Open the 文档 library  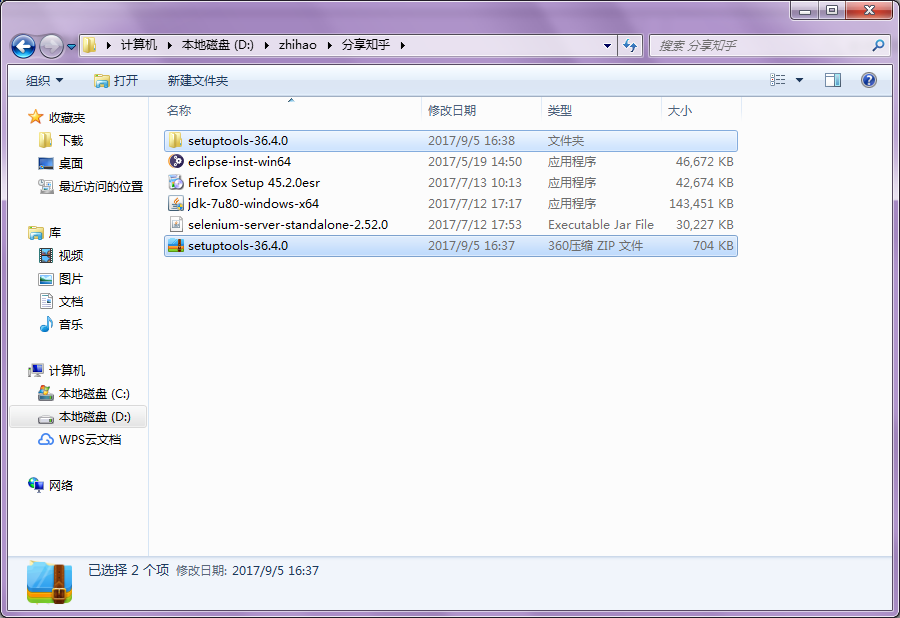(71, 301)
